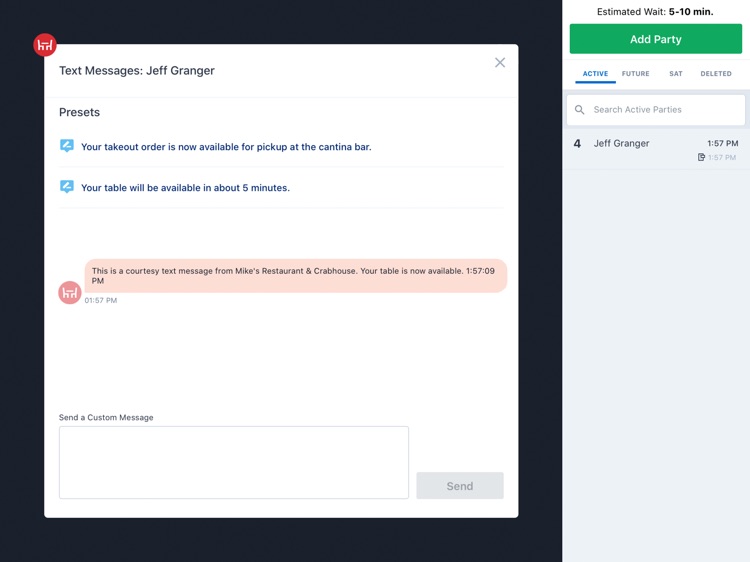Switch to the DELETED tab

click(x=716, y=74)
